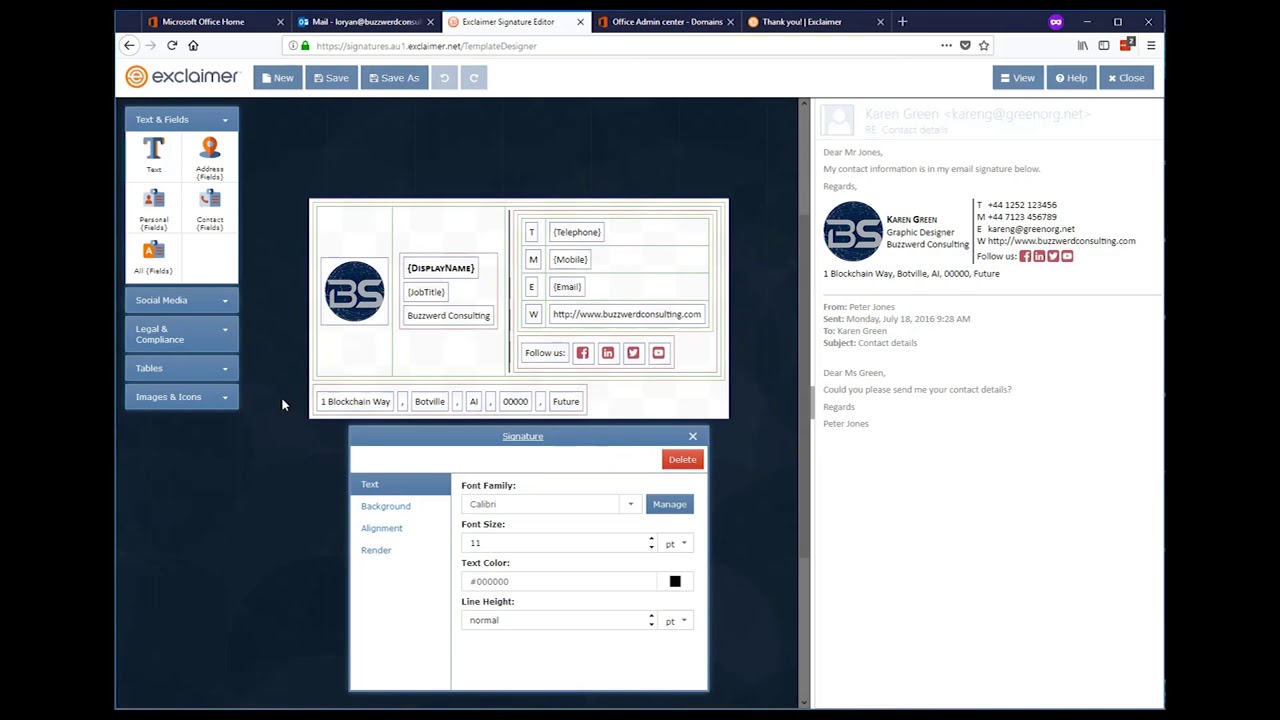Switch to the Background properties tab
Viewport: 1280px width, 720px height.
click(x=386, y=506)
